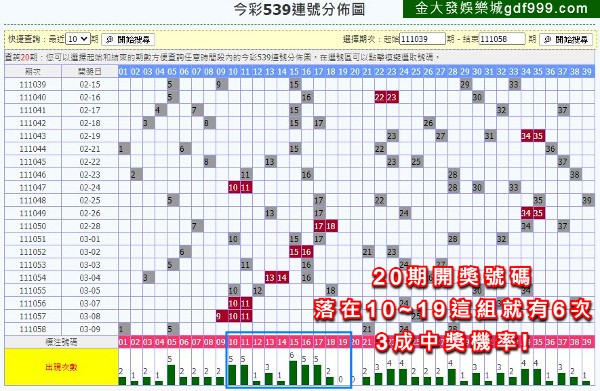
Task: Click the marked numbers row label
Action: click(x=61, y=342)
